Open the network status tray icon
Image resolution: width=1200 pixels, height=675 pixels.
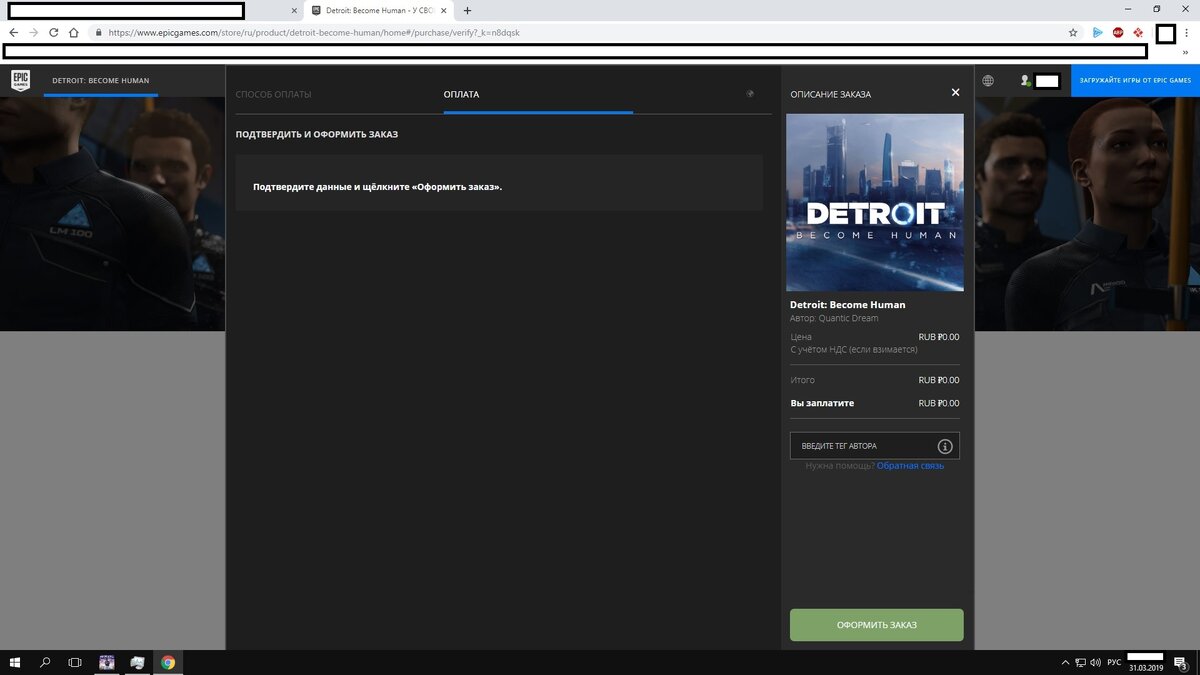[1080, 662]
